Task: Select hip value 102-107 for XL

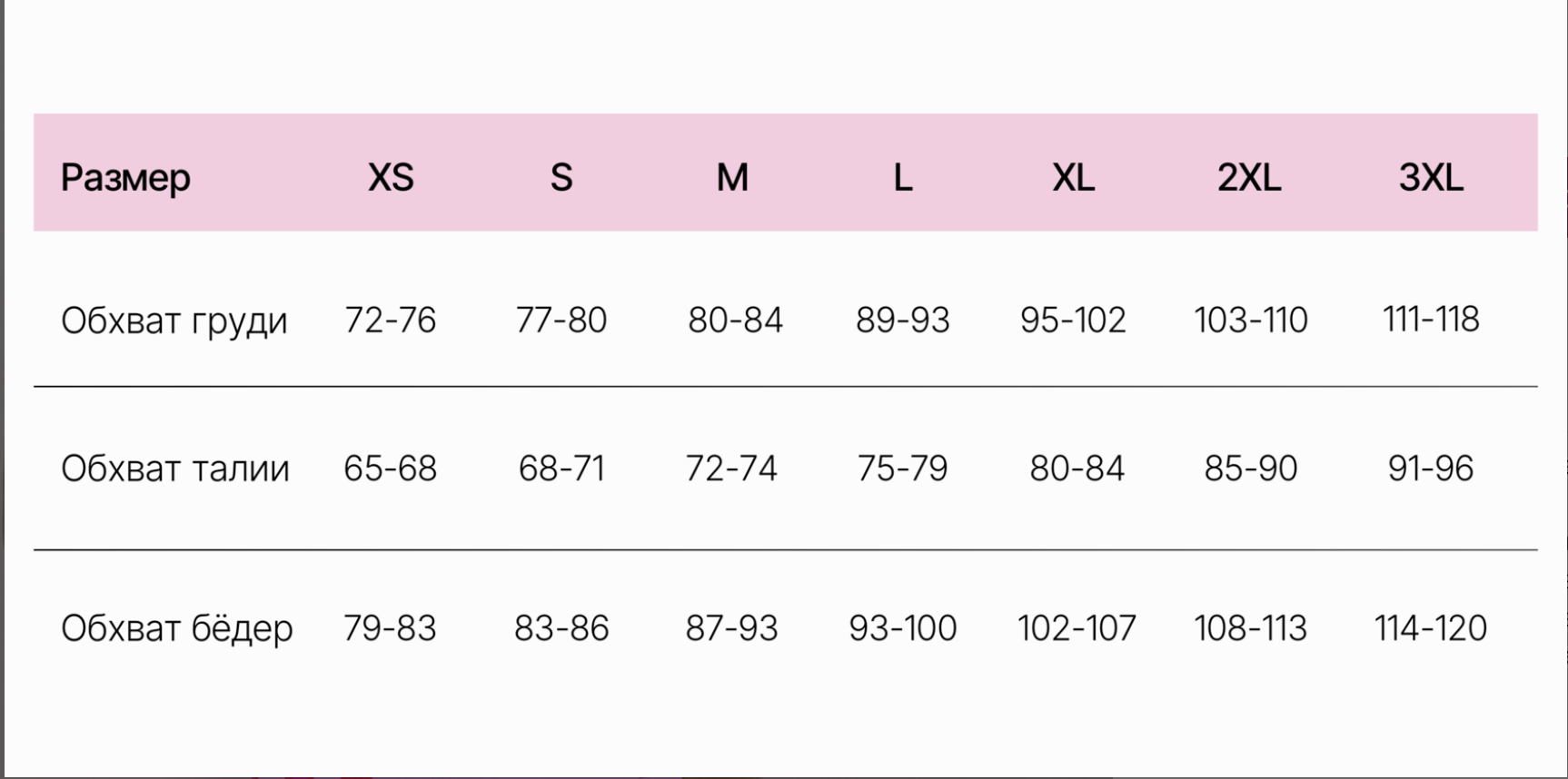Action: [x=1077, y=628]
